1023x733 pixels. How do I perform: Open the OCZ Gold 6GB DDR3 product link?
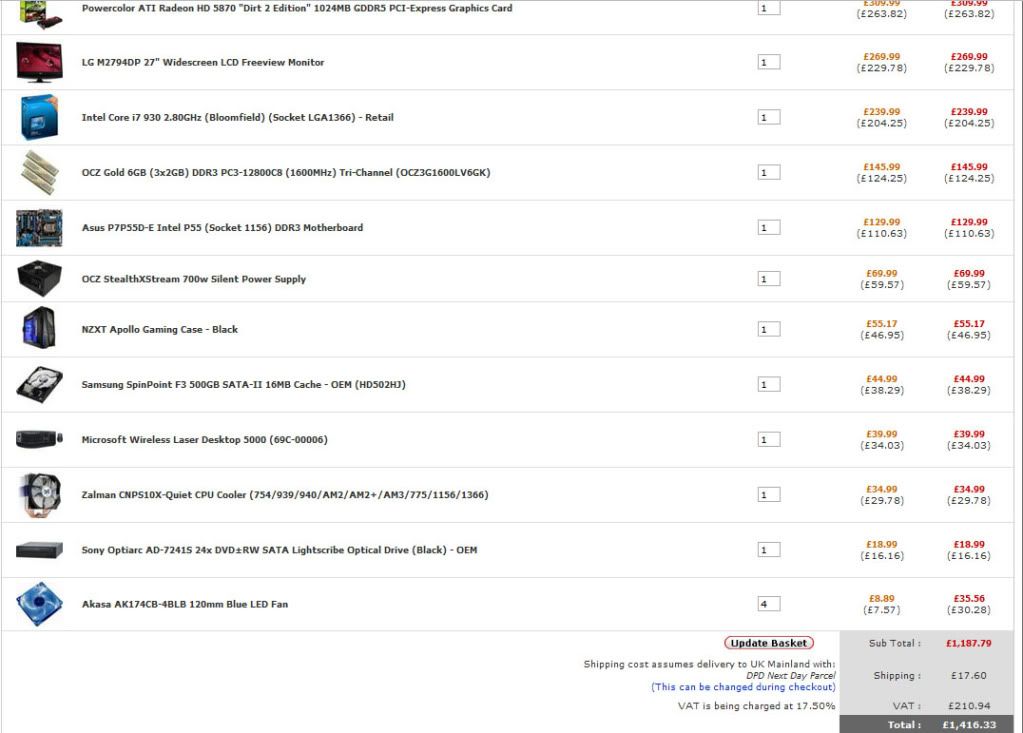tap(286, 173)
